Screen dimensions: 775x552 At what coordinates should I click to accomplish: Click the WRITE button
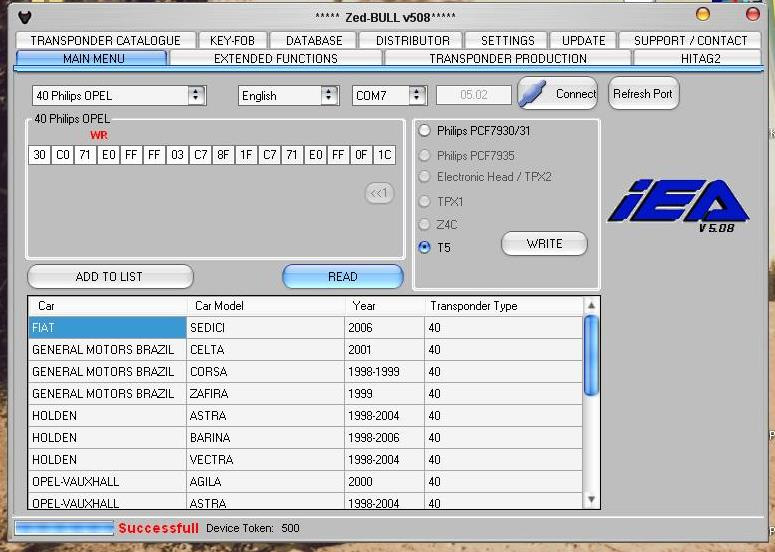pyautogui.click(x=544, y=244)
